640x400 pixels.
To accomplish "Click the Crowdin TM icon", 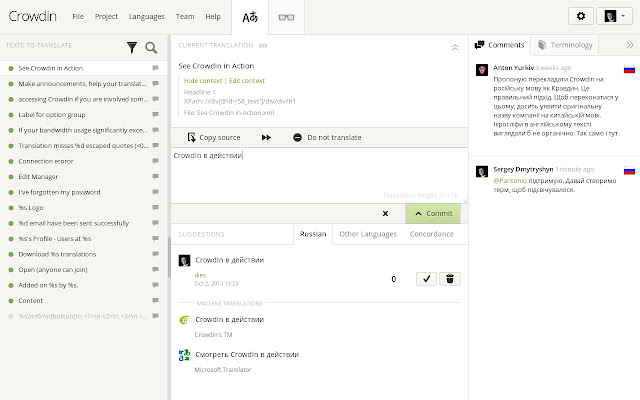I will click(184, 320).
